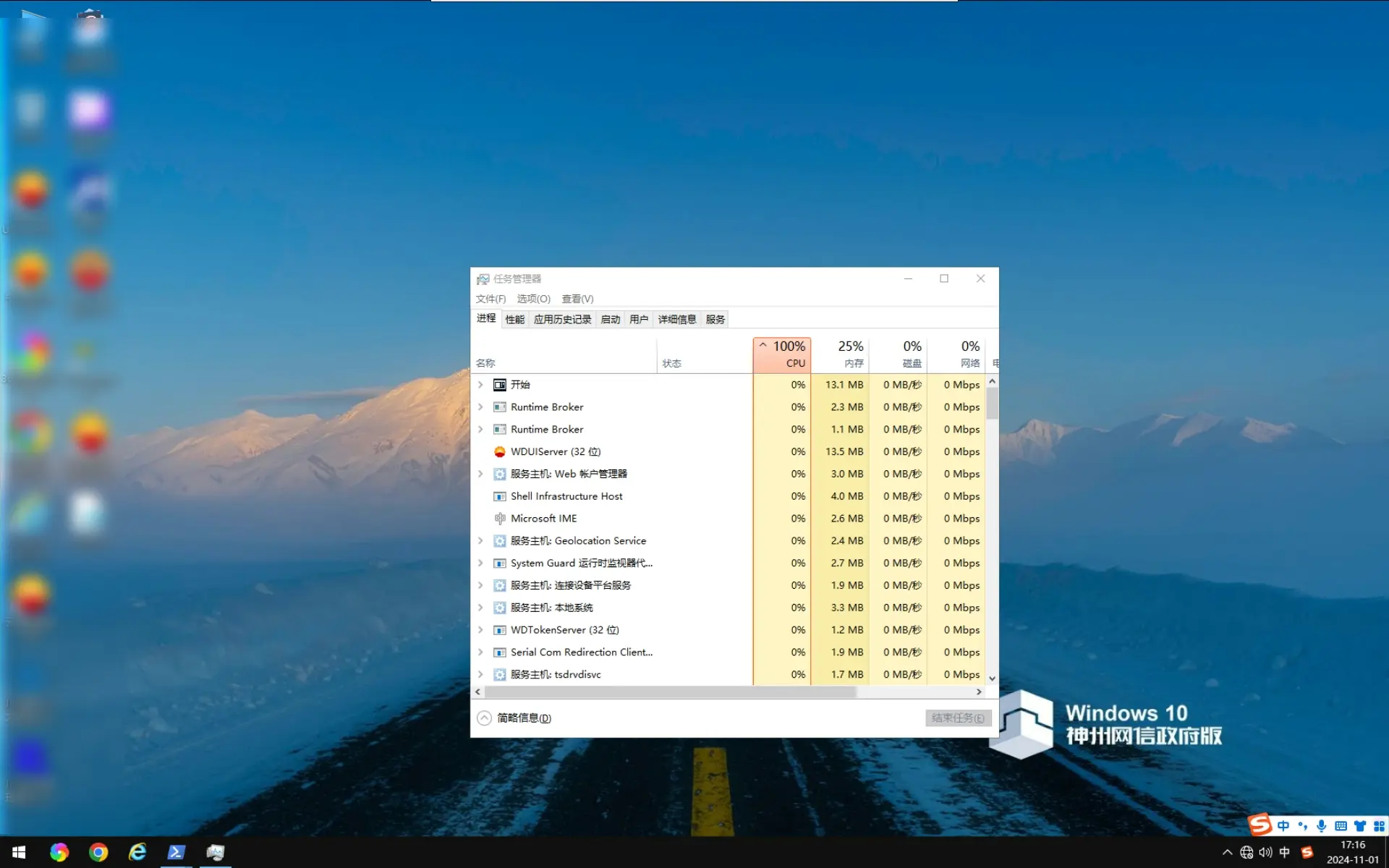Sort processes by CPU column header

click(x=782, y=354)
